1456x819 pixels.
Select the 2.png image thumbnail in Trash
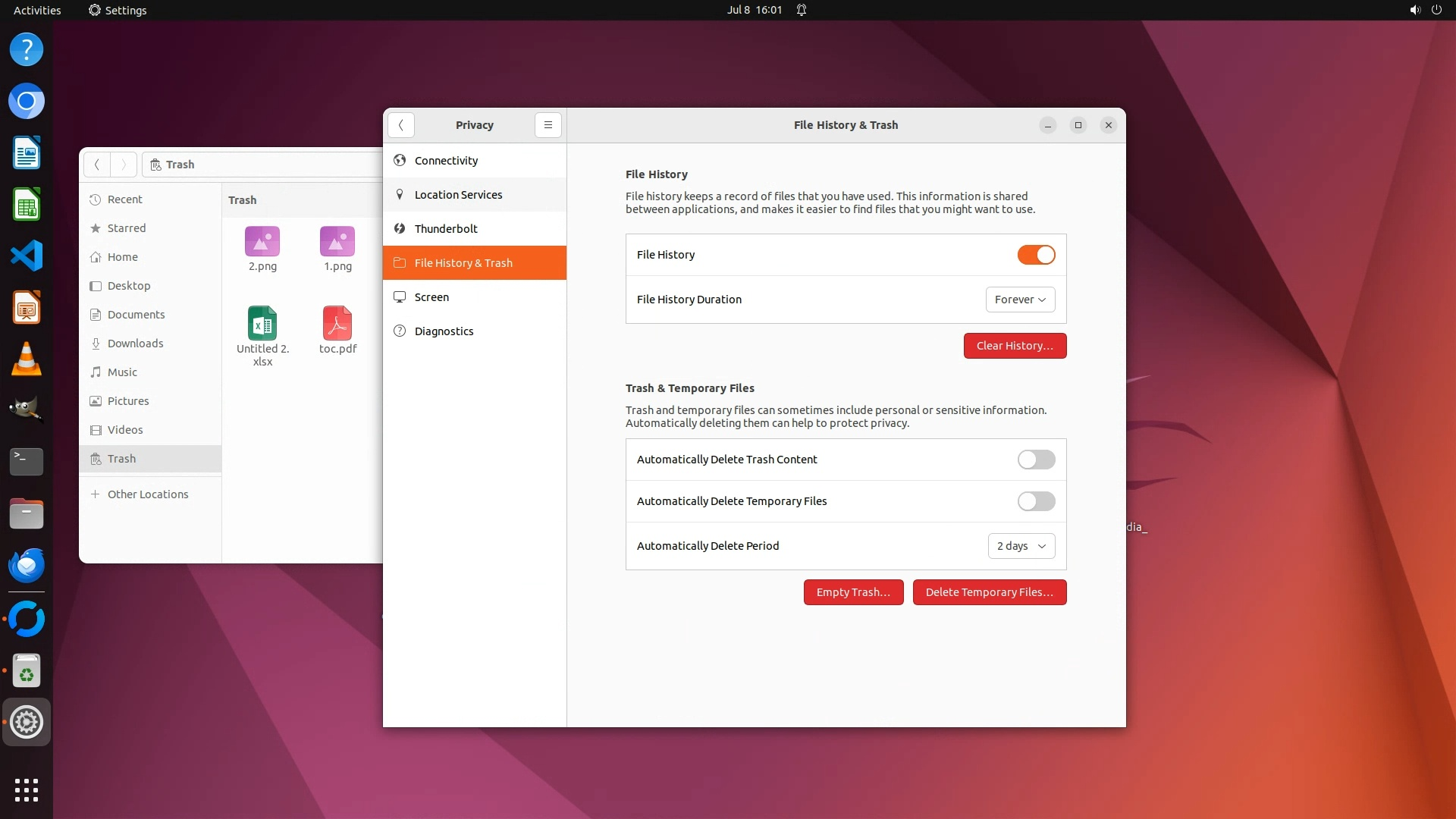[x=262, y=242]
